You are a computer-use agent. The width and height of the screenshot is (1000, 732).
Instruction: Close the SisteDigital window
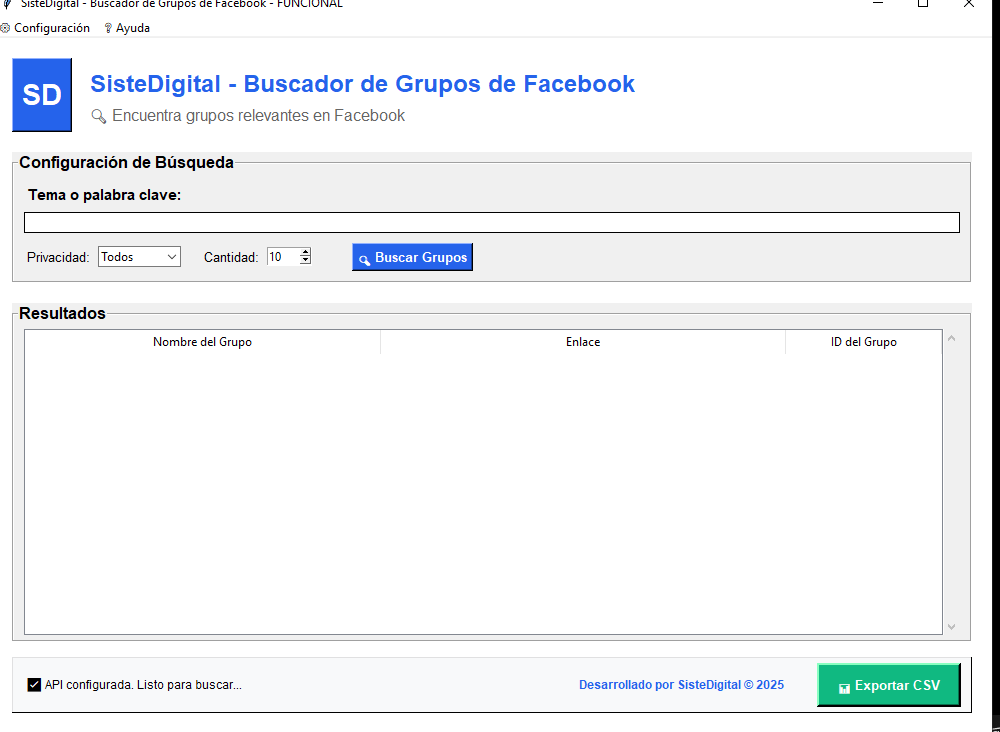[969, 4]
